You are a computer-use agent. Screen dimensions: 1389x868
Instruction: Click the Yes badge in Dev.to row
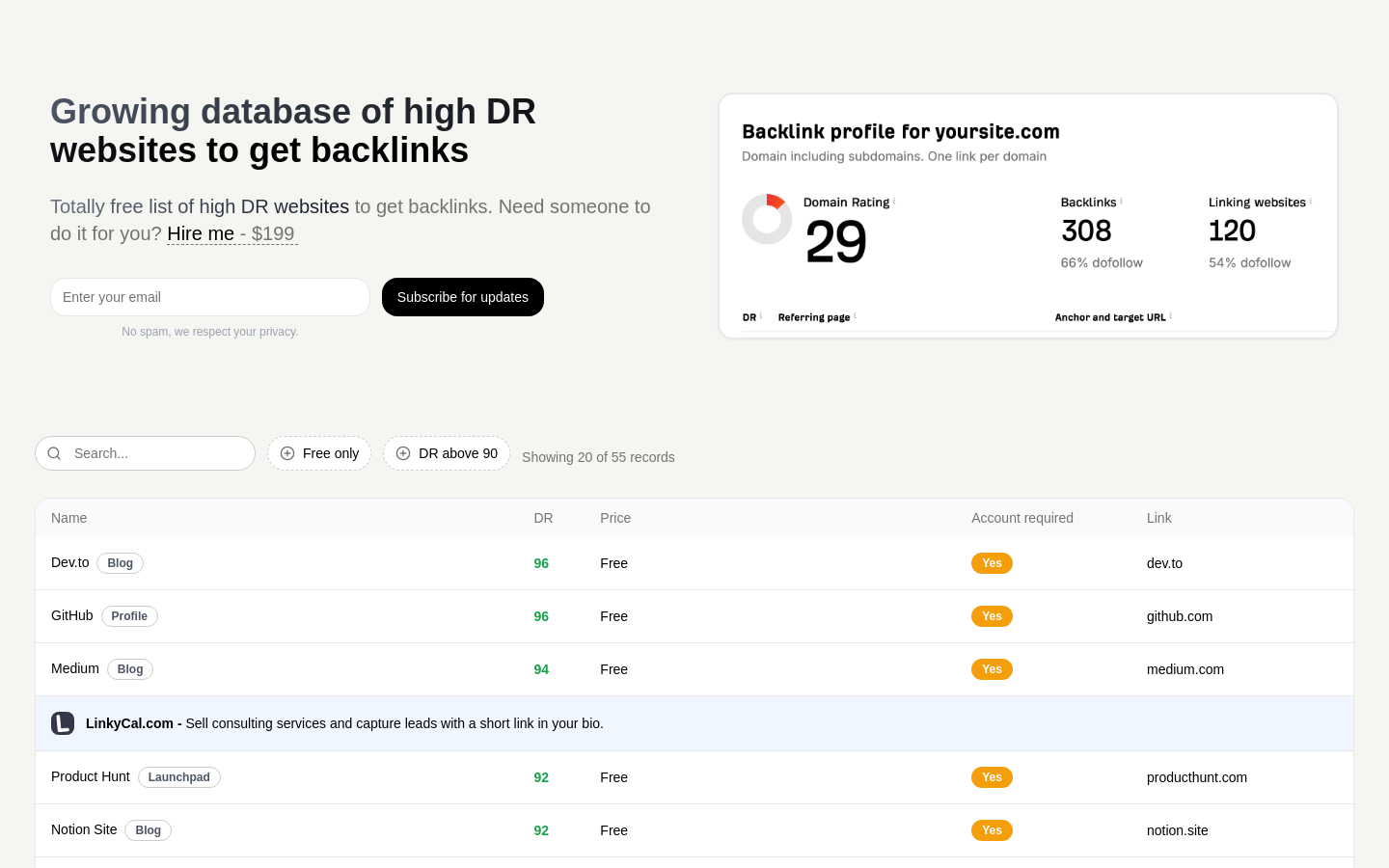992,563
